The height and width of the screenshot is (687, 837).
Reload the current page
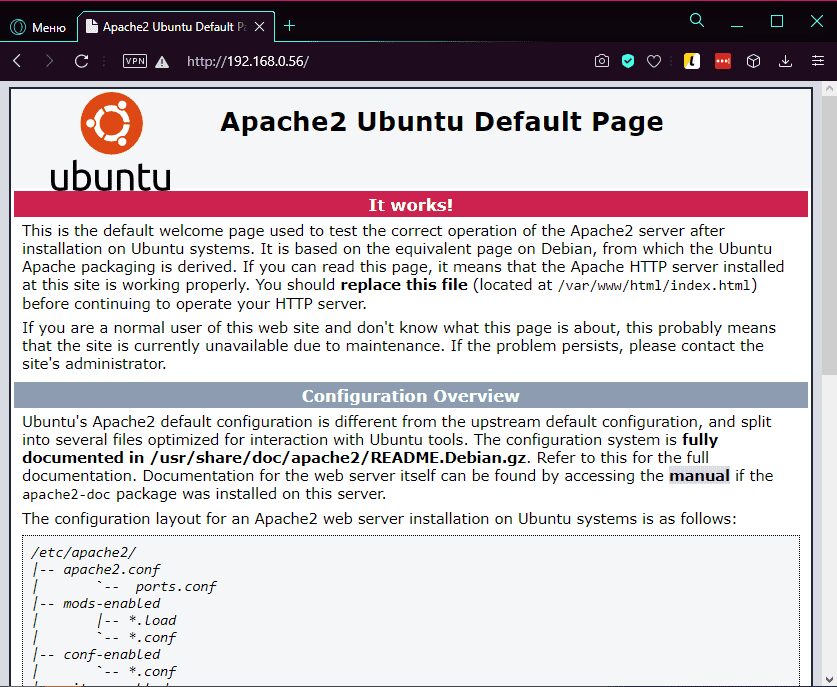click(82, 60)
